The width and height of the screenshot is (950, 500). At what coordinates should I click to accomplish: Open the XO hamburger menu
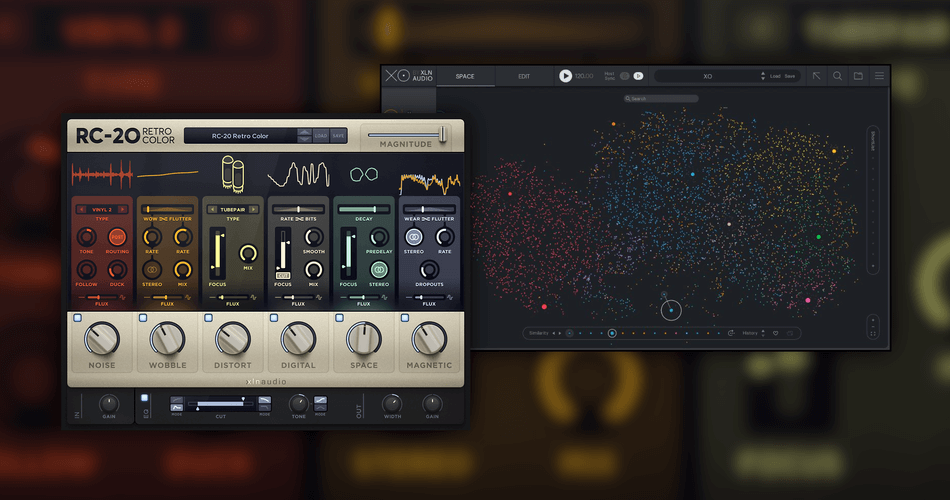[x=879, y=76]
